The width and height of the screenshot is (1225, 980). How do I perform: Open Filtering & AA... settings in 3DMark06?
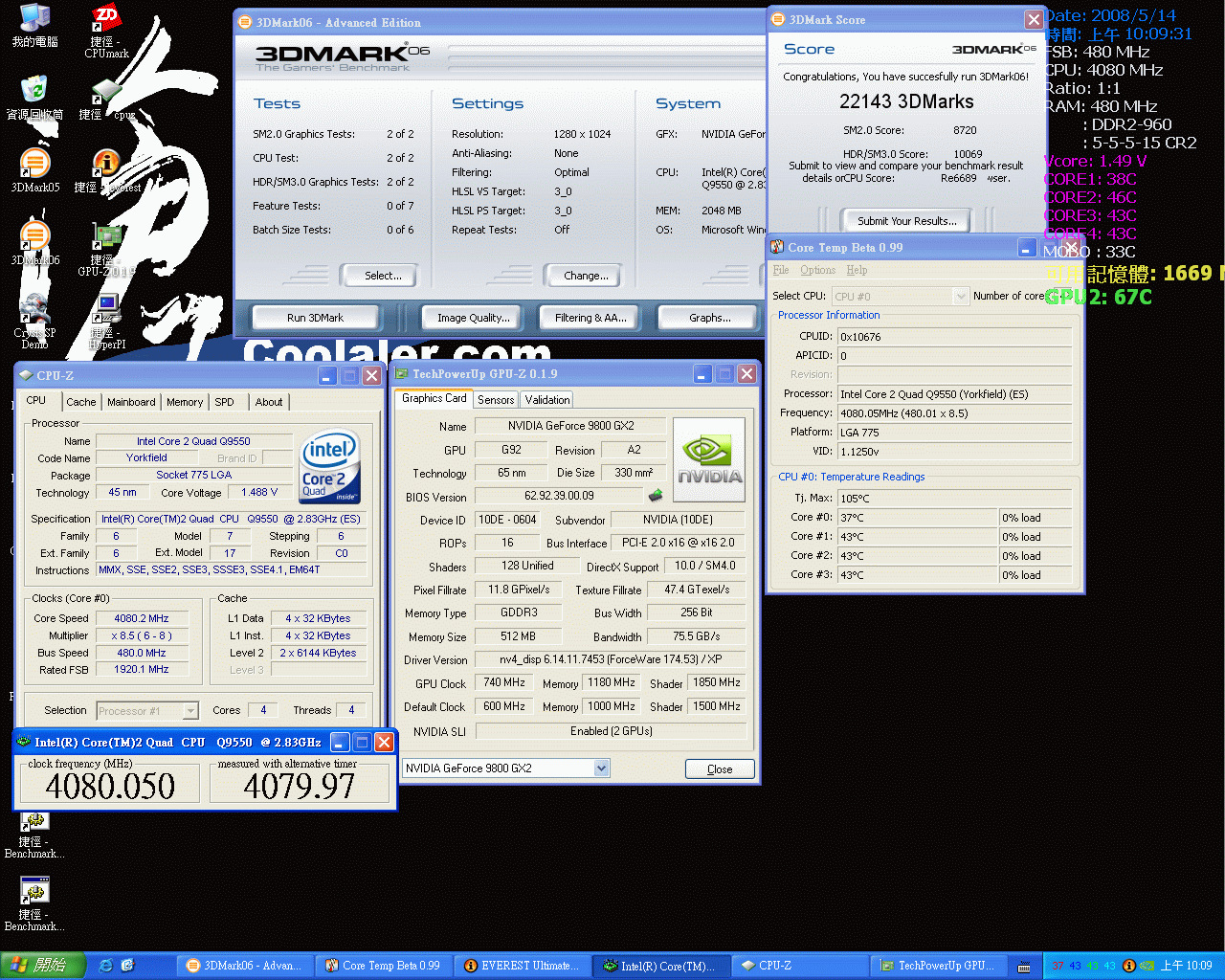pyautogui.click(x=591, y=318)
